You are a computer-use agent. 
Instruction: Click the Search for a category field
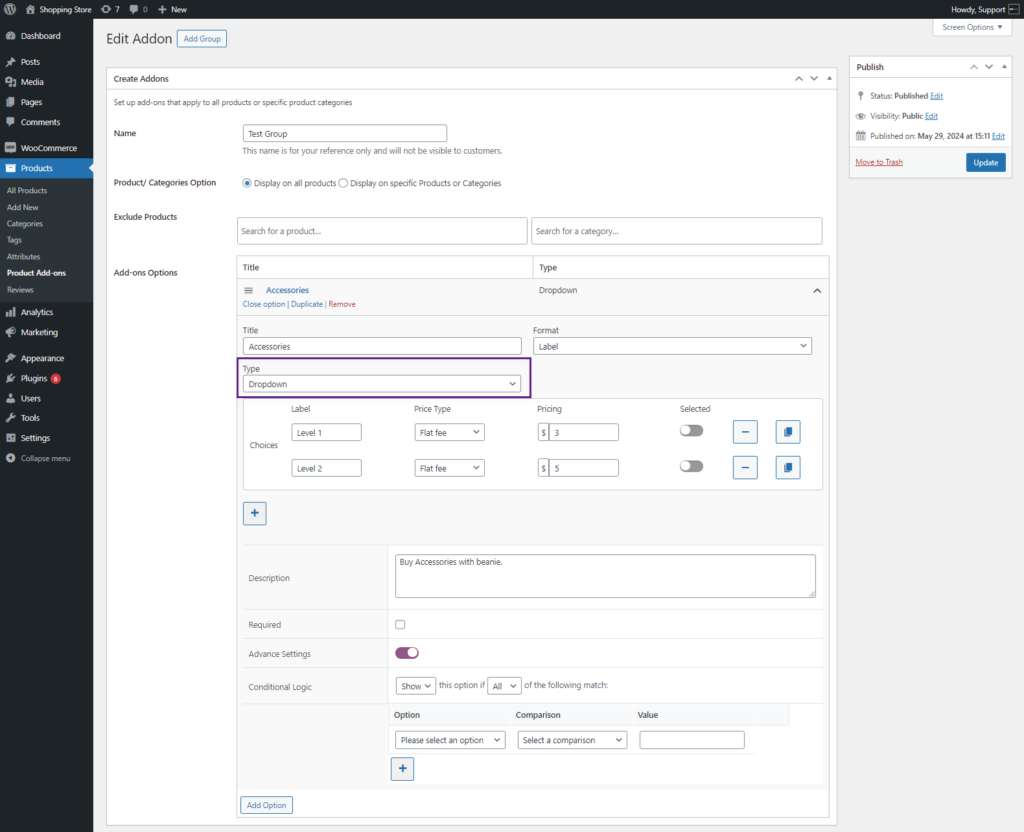677,231
